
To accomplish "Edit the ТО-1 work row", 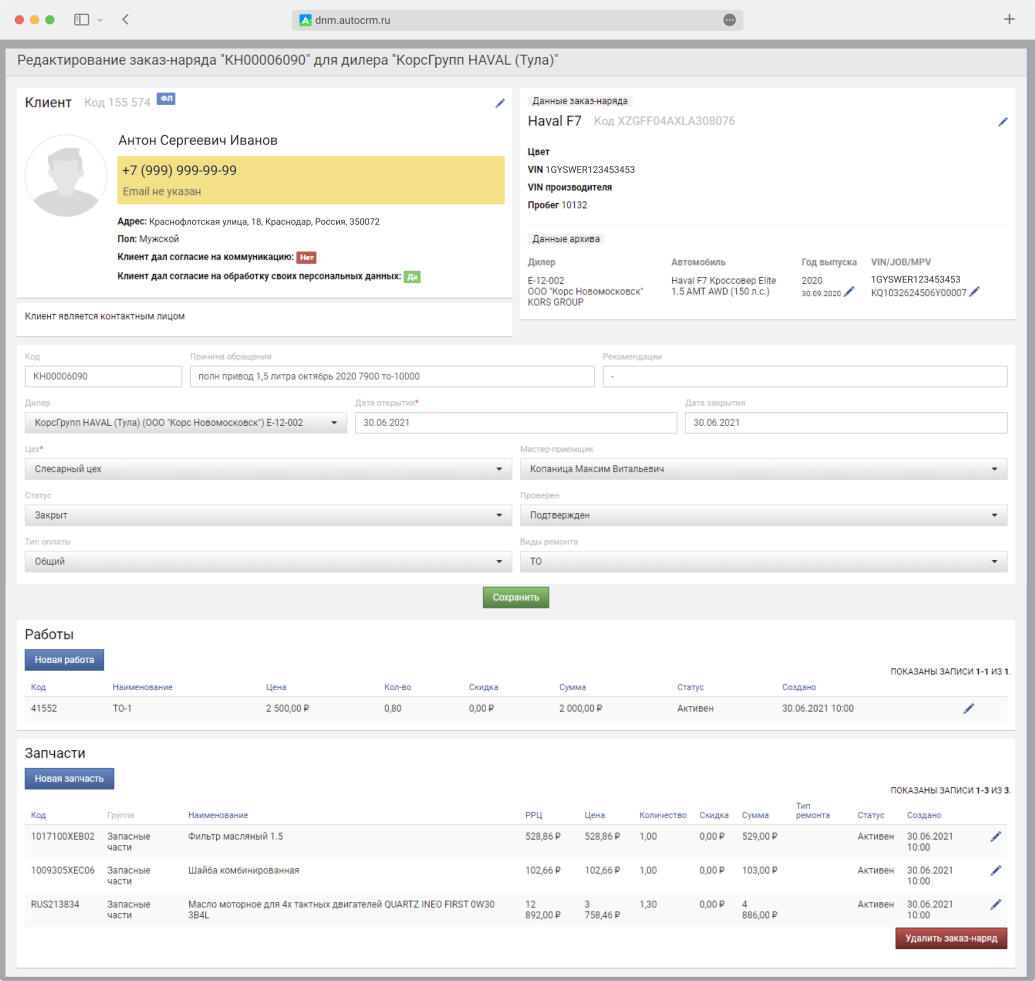I will coord(968,708).
